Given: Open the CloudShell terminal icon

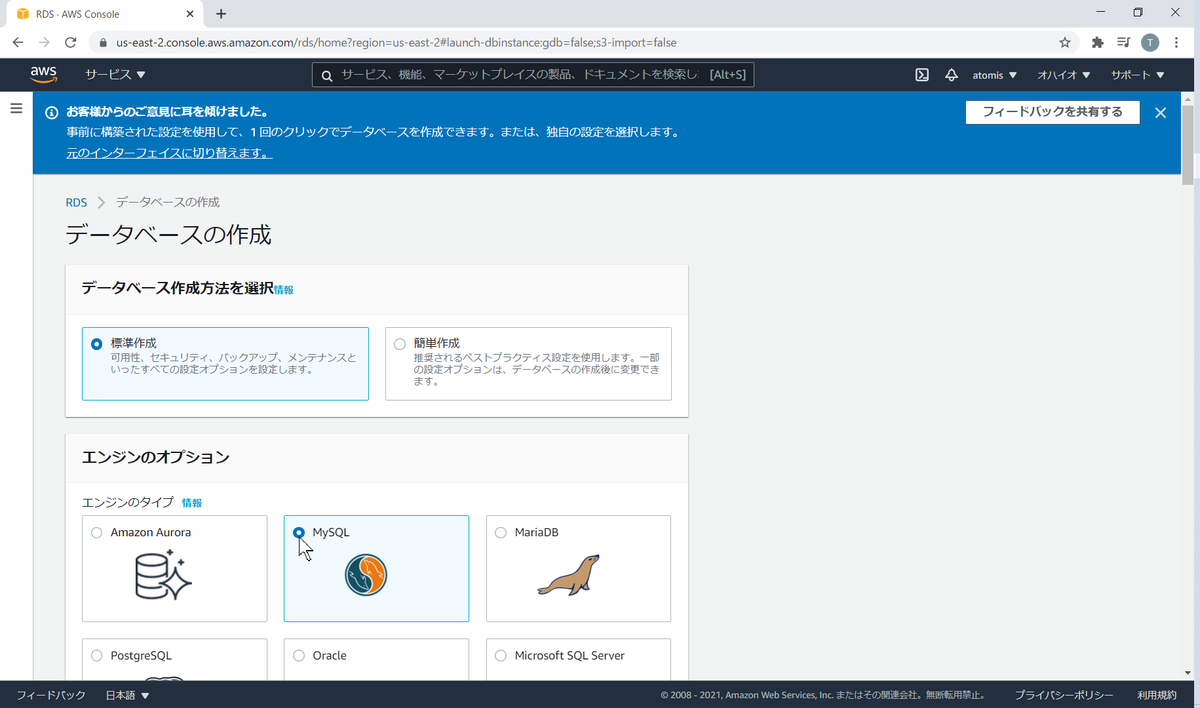Looking at the screenshot, I should pos(920,74).
